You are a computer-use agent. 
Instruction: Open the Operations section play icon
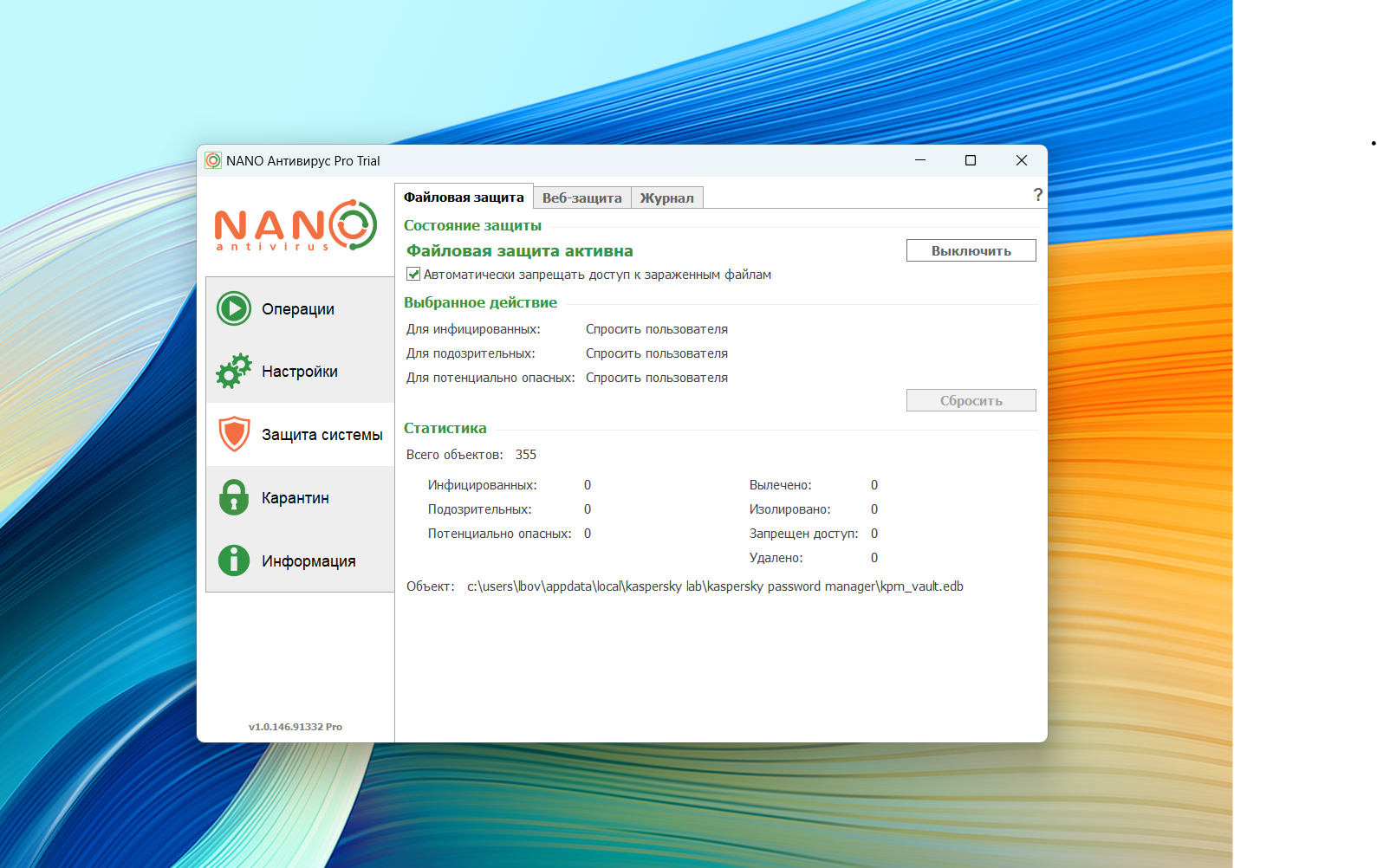(234, 308)
